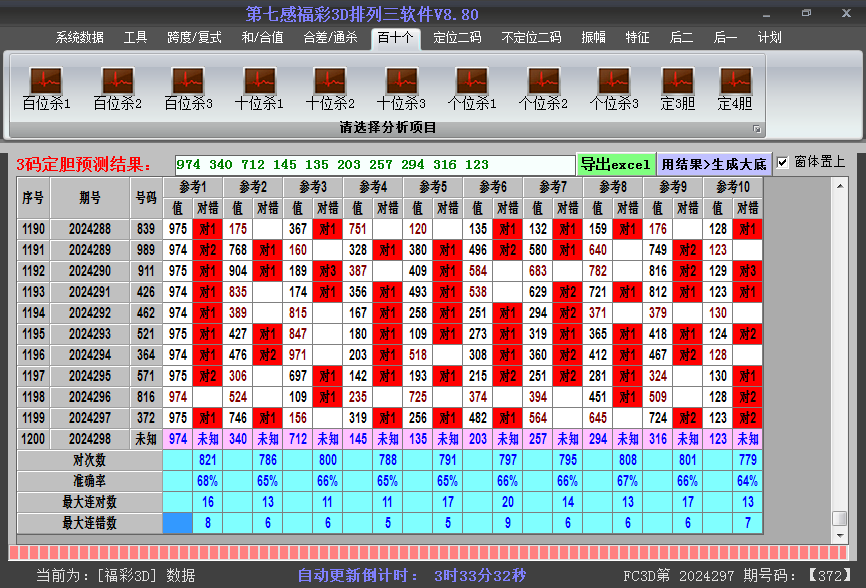Click the 准确率 summary row label
The image size is (866, 588).
pos(89,481)
